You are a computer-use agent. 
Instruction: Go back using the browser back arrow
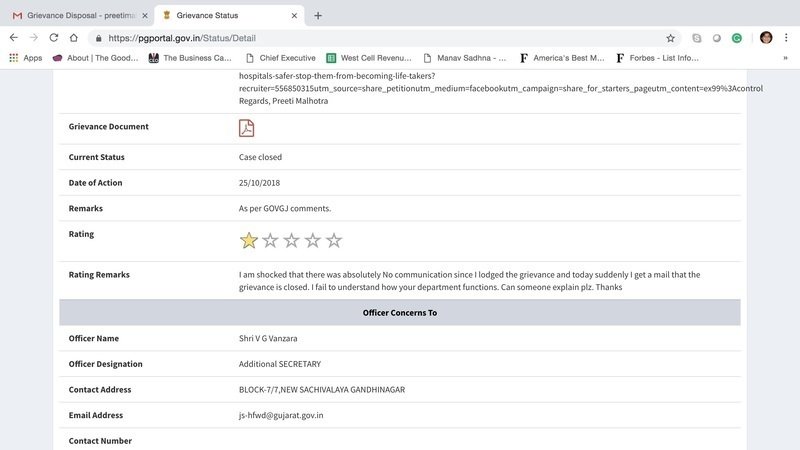click(x=14, y=37)
